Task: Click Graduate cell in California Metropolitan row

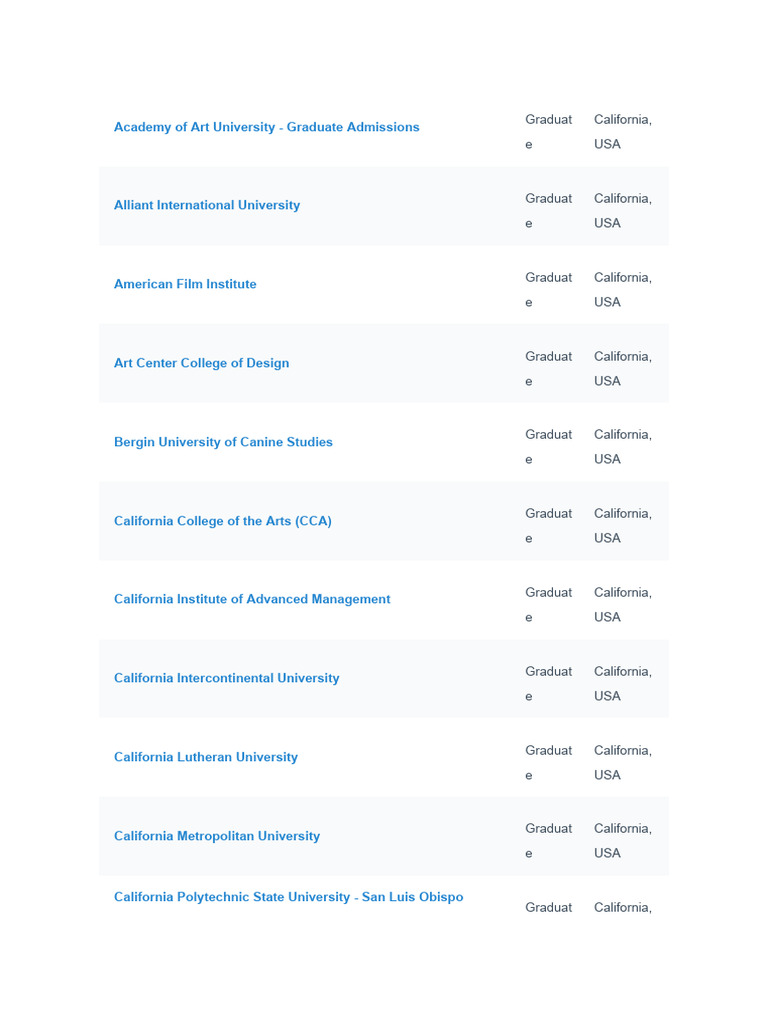Action: click(x=548, y=840)
